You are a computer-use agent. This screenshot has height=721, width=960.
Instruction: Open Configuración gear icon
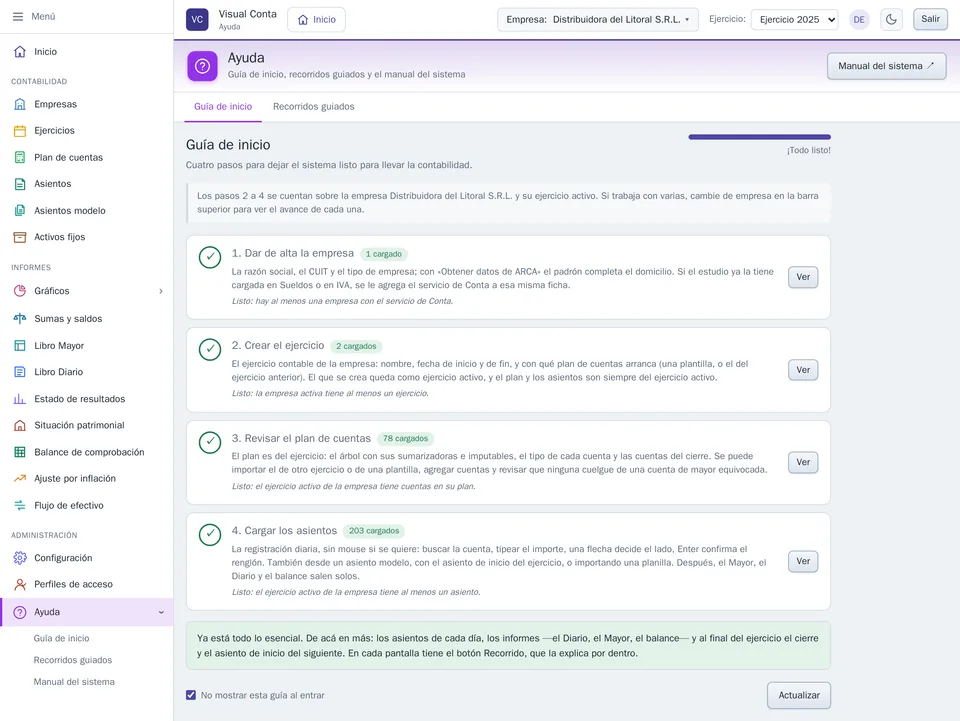[20, 558]
